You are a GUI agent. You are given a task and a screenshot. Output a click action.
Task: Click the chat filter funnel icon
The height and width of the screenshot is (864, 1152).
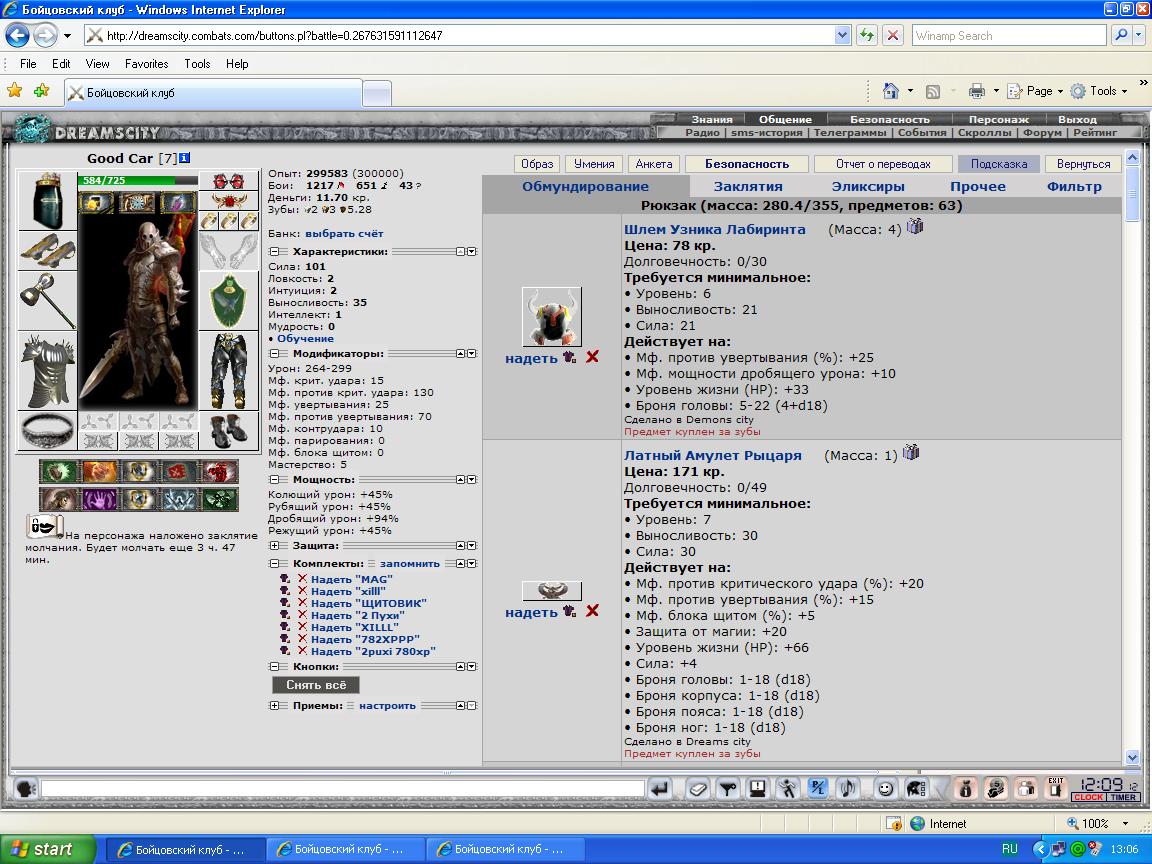(728, 789)
